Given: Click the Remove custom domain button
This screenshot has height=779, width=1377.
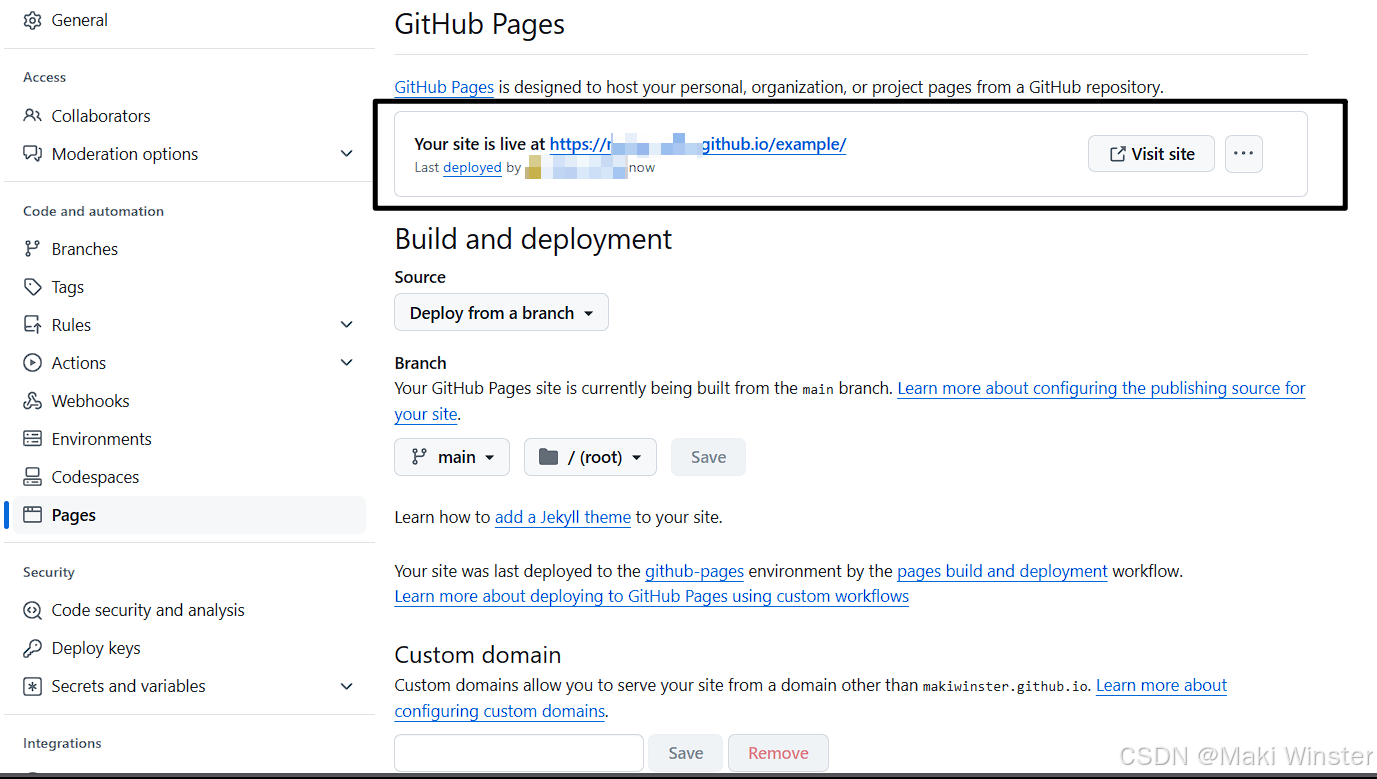Looking at the screenshot, I should [x=778, y=753].
